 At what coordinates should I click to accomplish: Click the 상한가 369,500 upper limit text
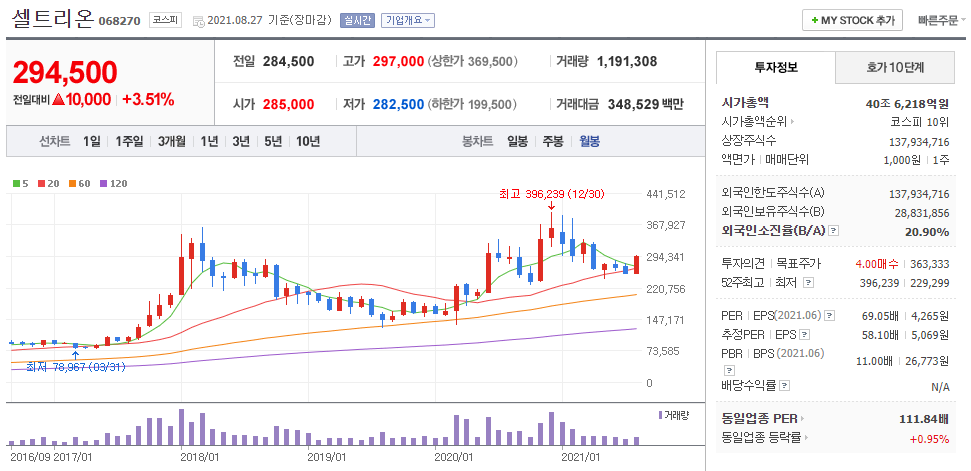[x=473, y=62]
